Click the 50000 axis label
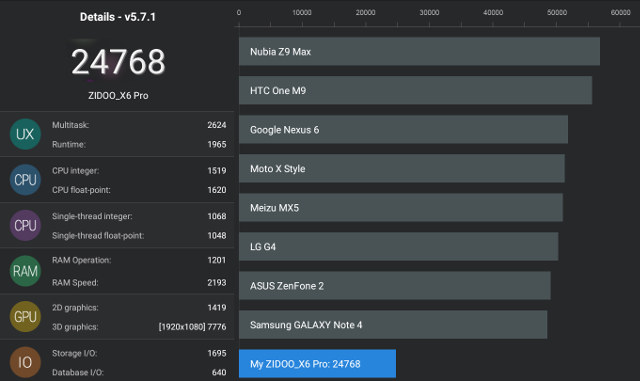This screenshot has width=640, height=381. pyautogui.click(x=557, y=13)
